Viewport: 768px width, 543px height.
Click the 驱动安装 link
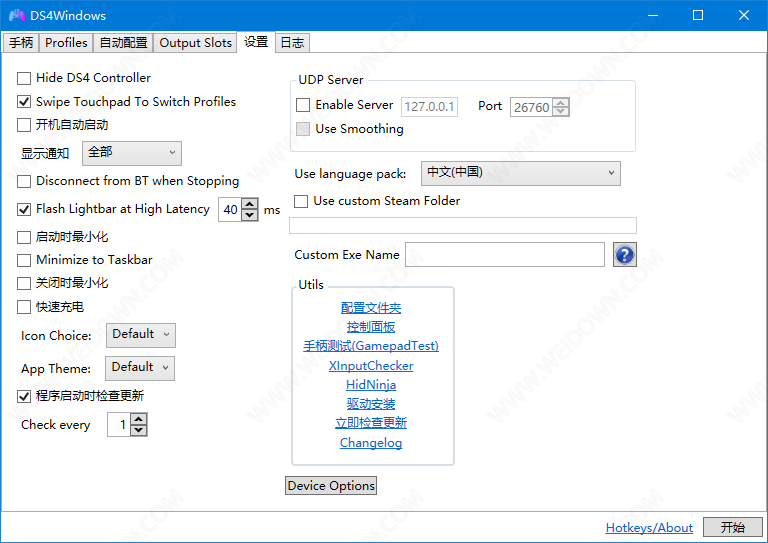371,404
